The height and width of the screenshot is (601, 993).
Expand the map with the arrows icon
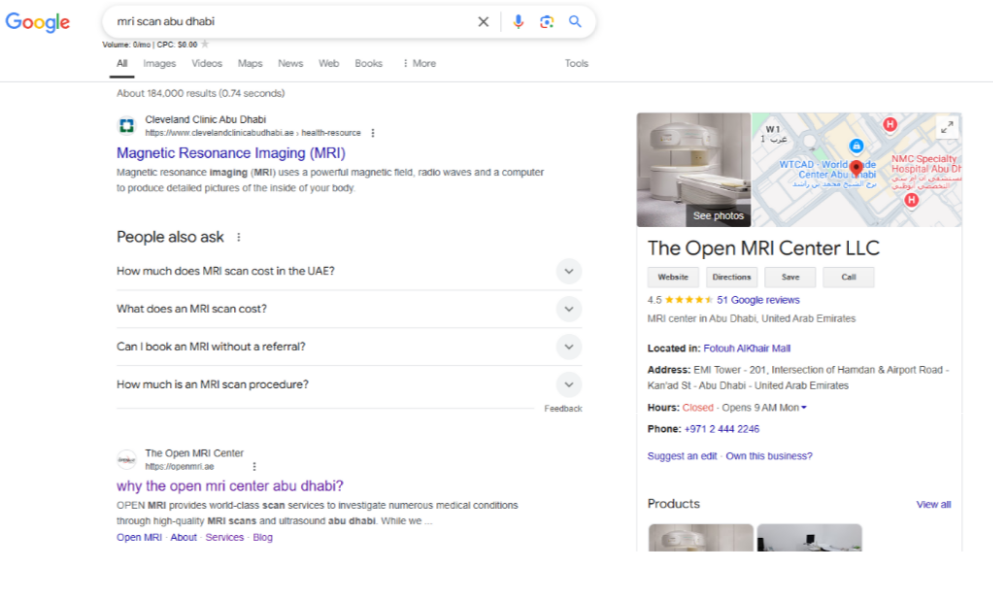tap(947, 128)
